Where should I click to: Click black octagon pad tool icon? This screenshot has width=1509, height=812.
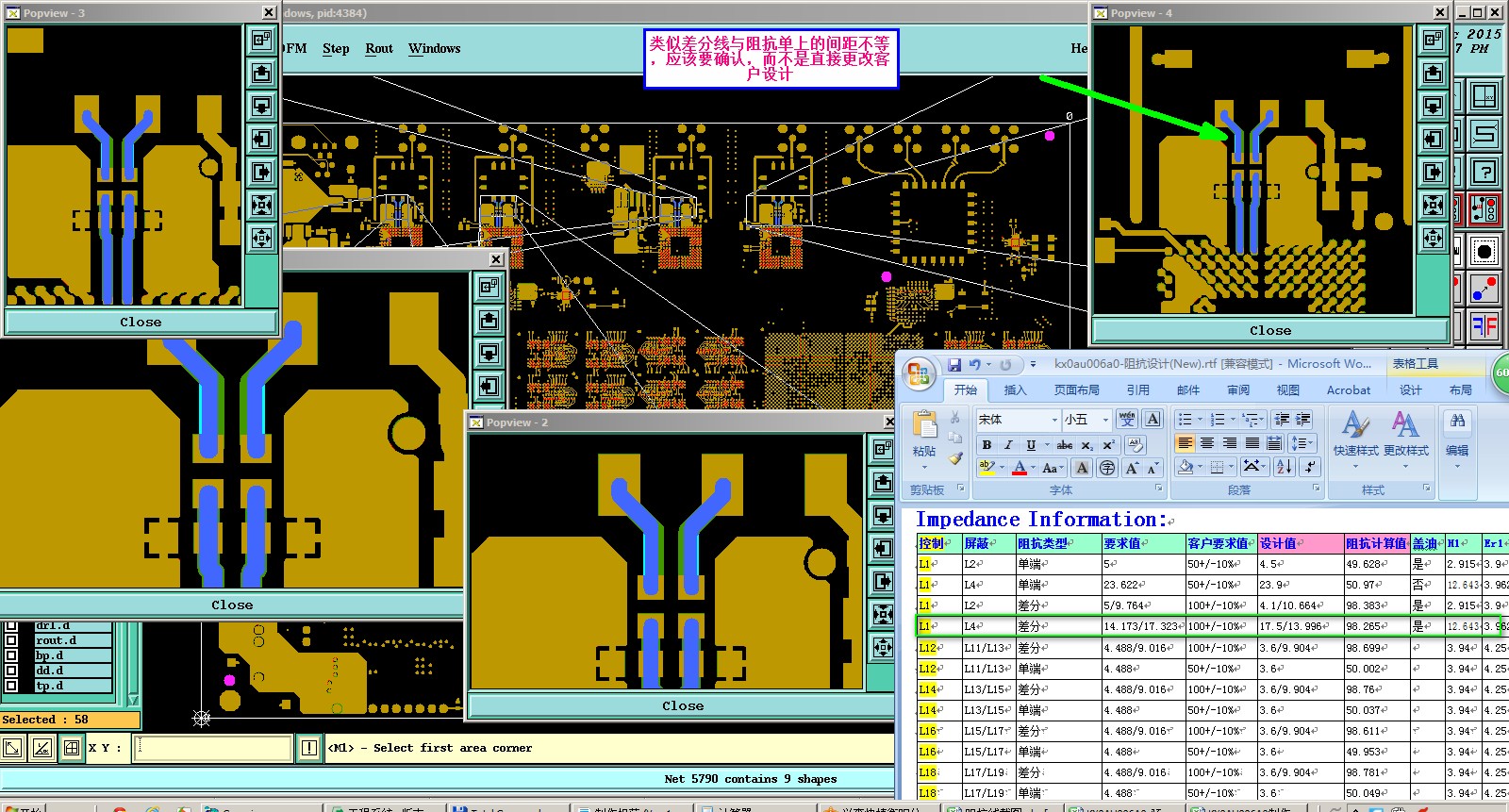(x=1484, y=251)
